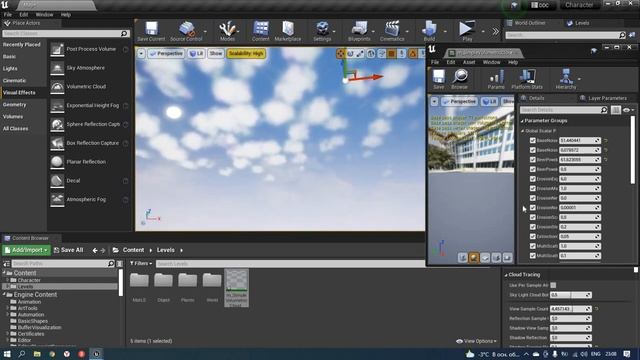Open View Options dropdown in Content Browser
The width and height of the screenshot is (640, 360).
476,341
